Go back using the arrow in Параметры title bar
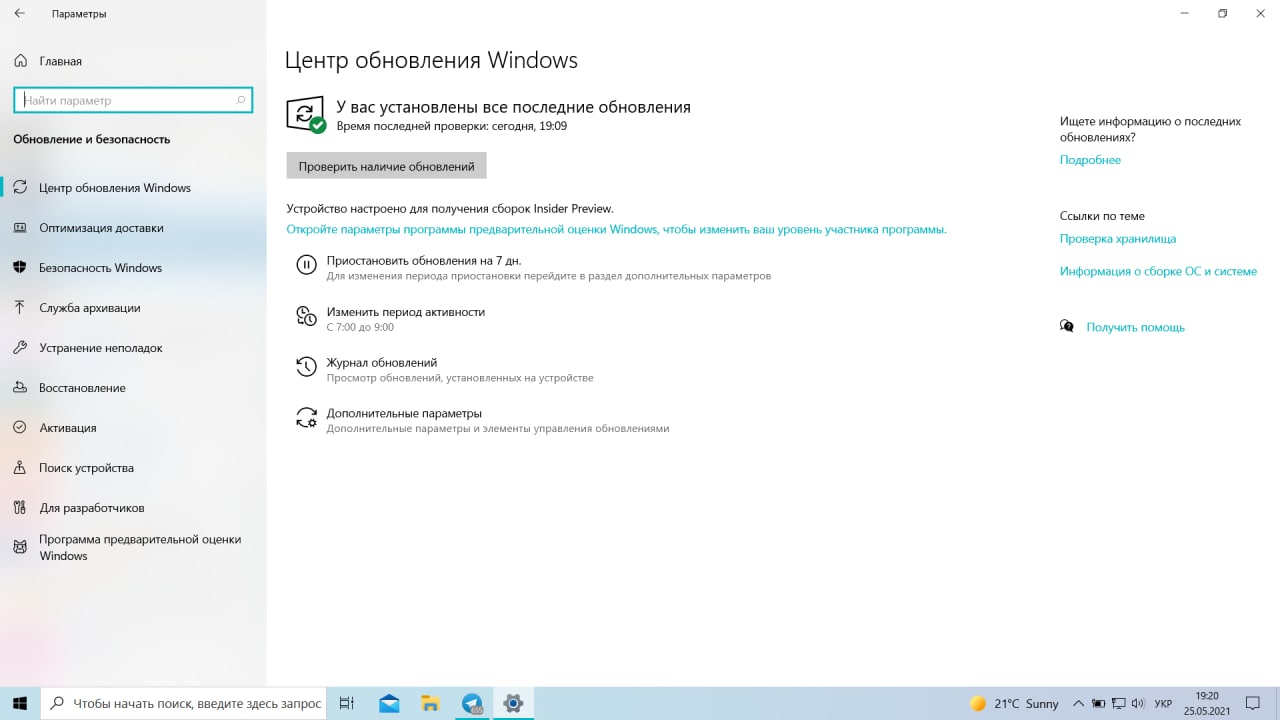 19,14
